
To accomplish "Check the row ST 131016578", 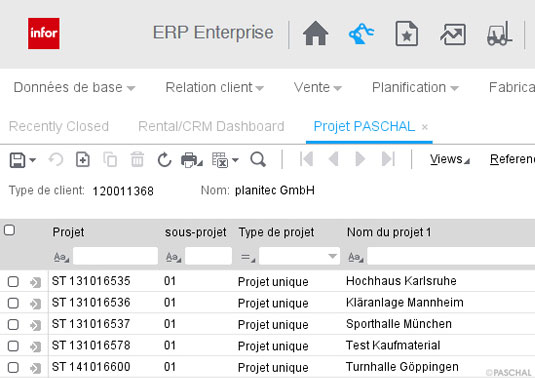I will [x=13, y=346].
